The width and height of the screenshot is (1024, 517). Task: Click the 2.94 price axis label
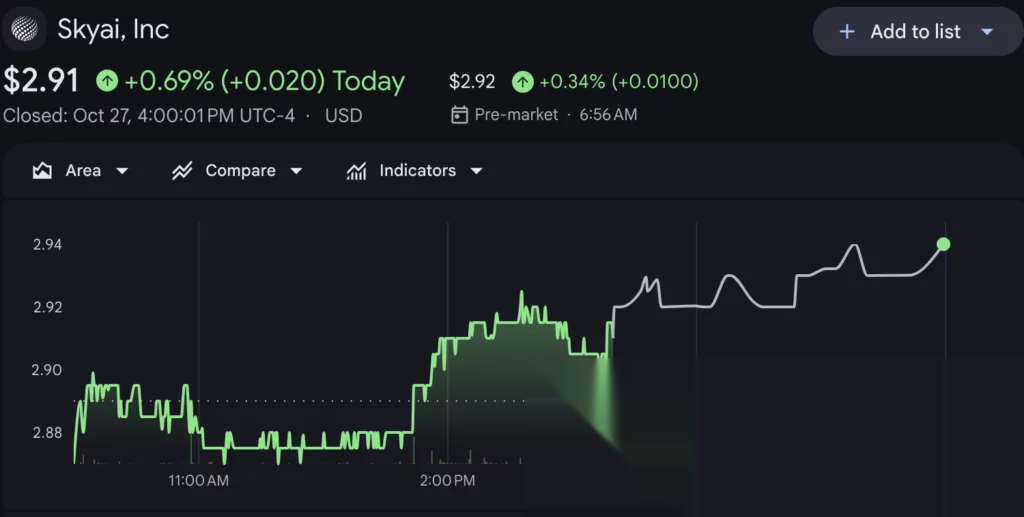point(48,245)
